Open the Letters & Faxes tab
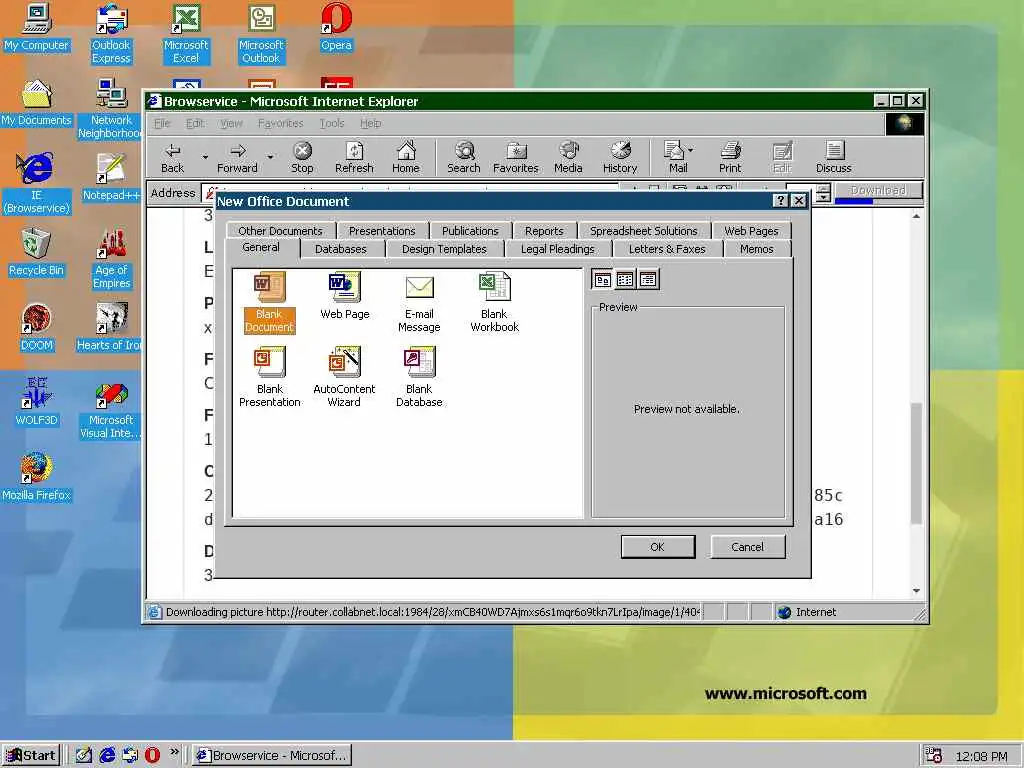1024x768 pixels. [x=667, y=249]
